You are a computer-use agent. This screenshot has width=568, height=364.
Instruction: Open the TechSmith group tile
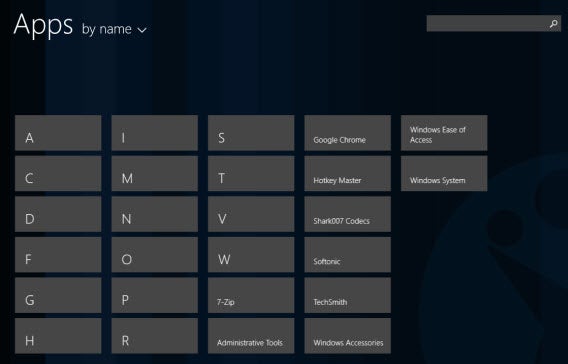tap(348, 295)
